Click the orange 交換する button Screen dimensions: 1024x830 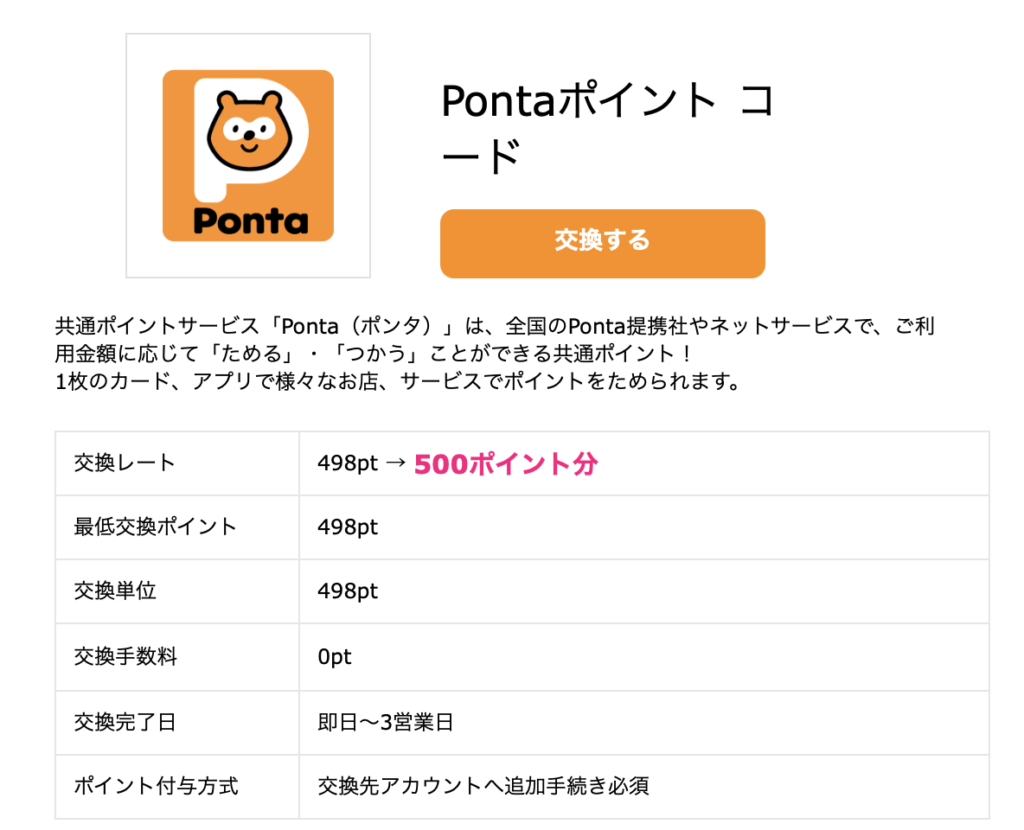(x=602, y=244)
